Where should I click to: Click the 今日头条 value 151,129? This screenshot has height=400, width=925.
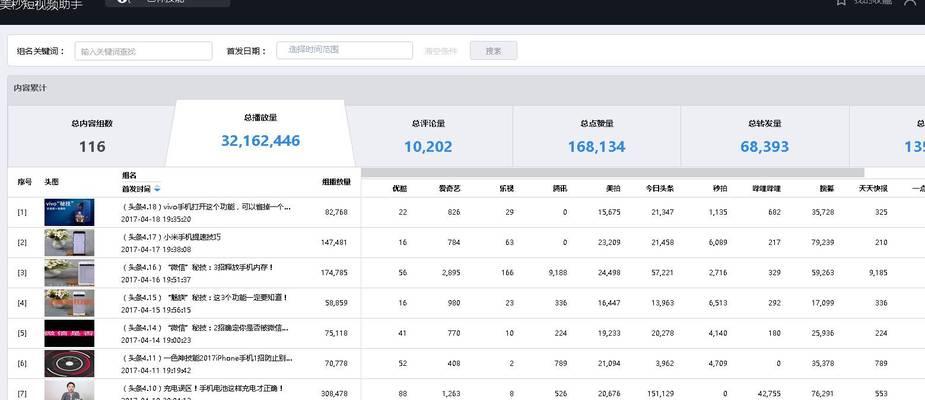(x=660, y=394)
